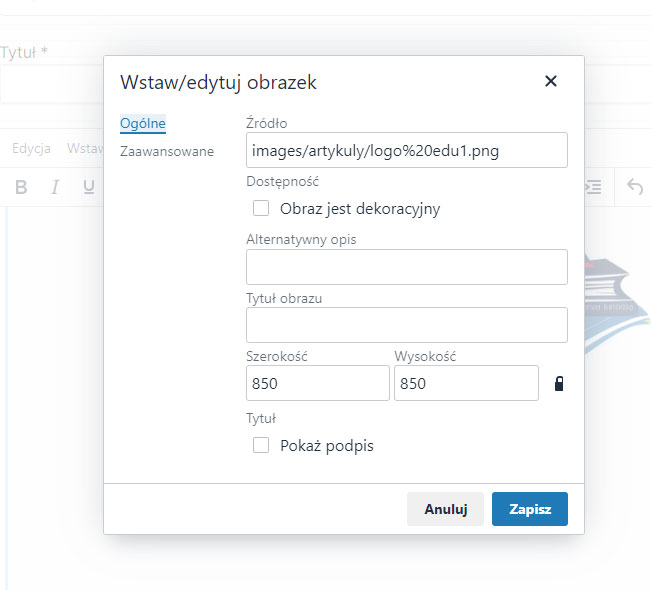Click the Undo arrow icon
The height and width of the screenshot is (590, 652).
click(635, 187)
